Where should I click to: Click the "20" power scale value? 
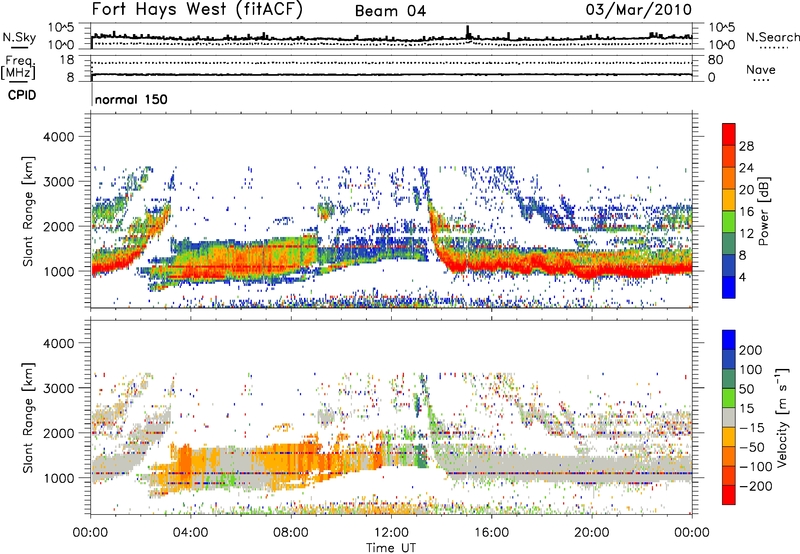(746, 190)
